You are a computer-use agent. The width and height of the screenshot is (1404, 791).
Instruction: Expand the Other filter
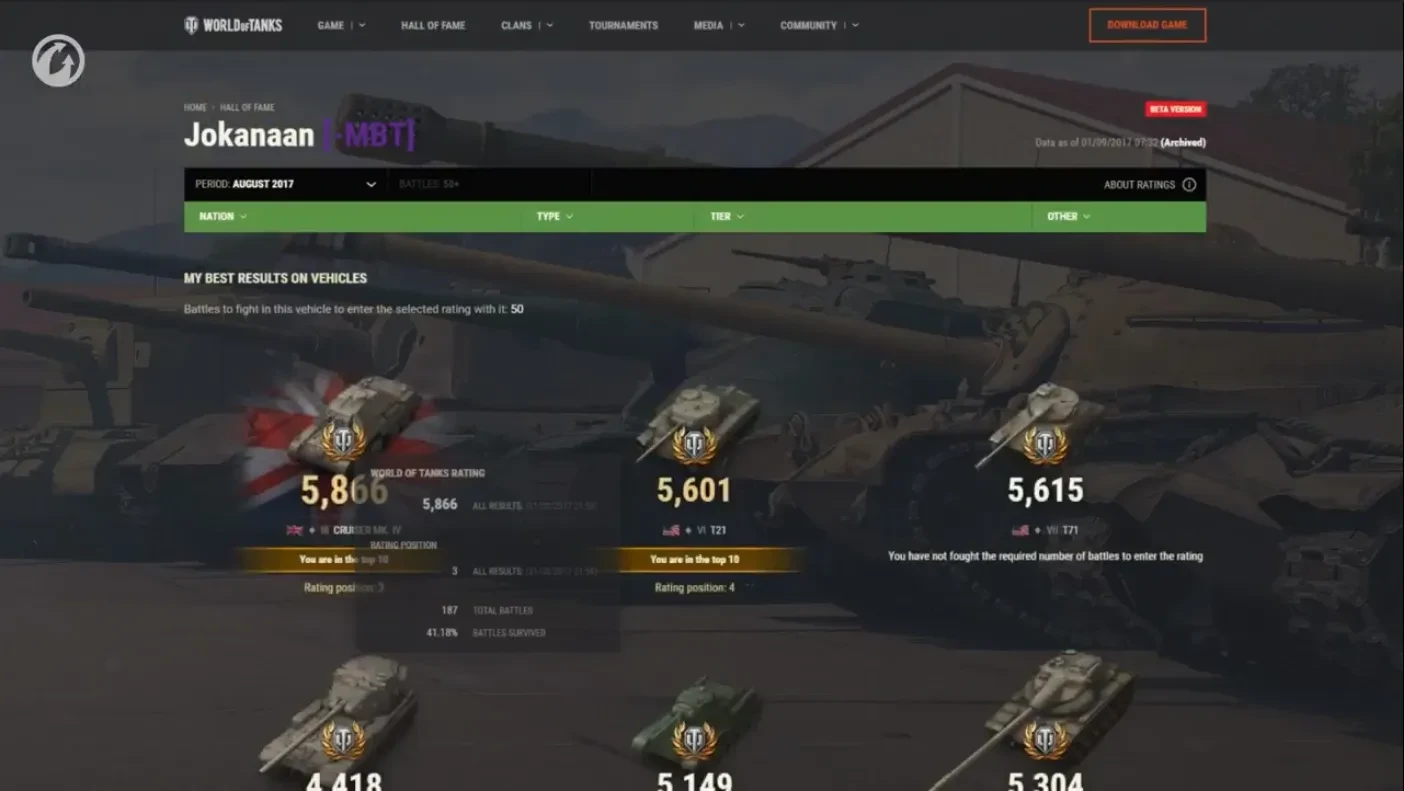pos(1069,216)
